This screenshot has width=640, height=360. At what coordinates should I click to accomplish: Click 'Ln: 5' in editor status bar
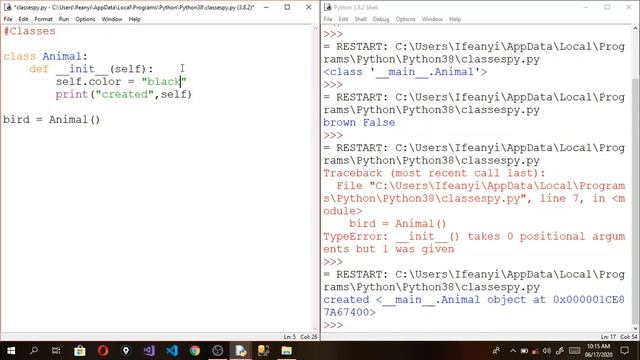click(289, 337)
